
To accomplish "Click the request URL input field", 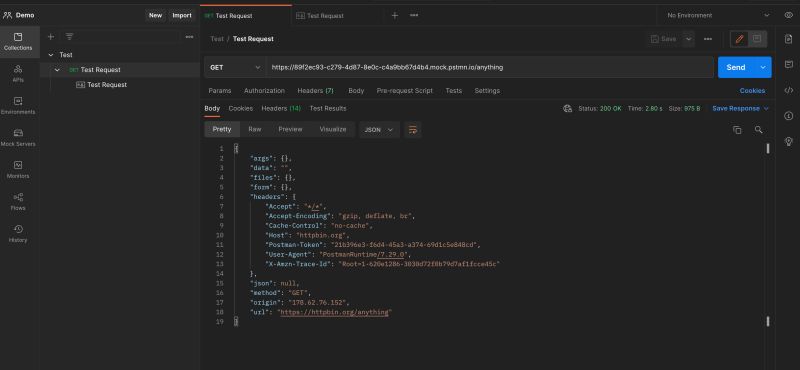I will (x=490, y=67).
